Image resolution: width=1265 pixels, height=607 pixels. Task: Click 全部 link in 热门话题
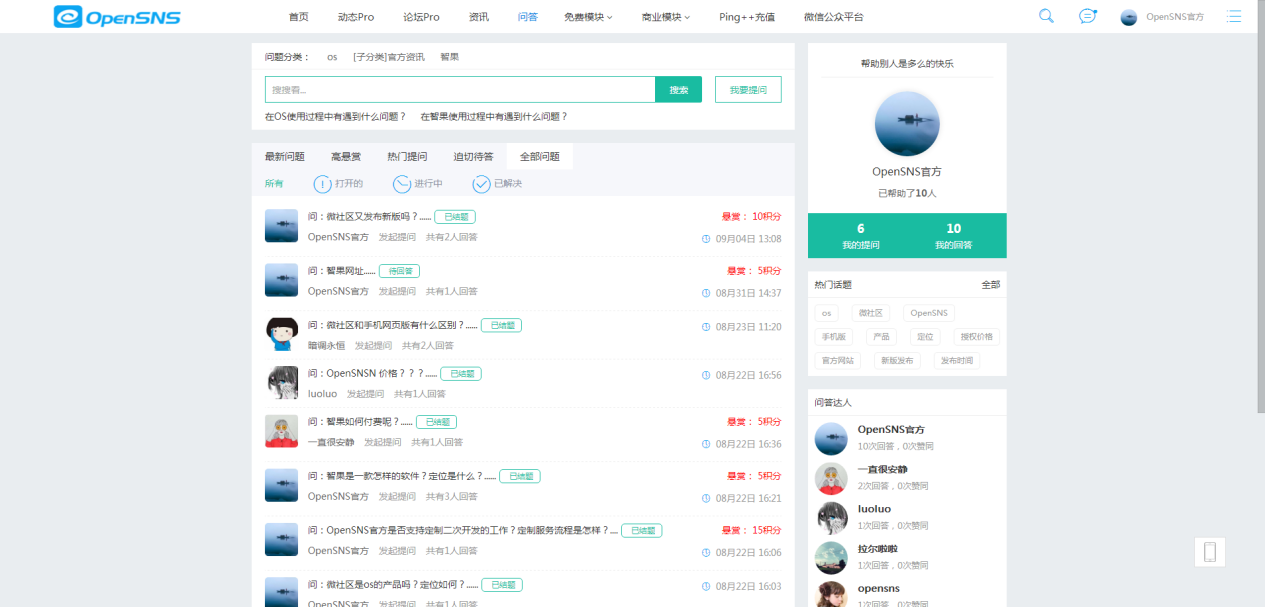pos(990,285)
